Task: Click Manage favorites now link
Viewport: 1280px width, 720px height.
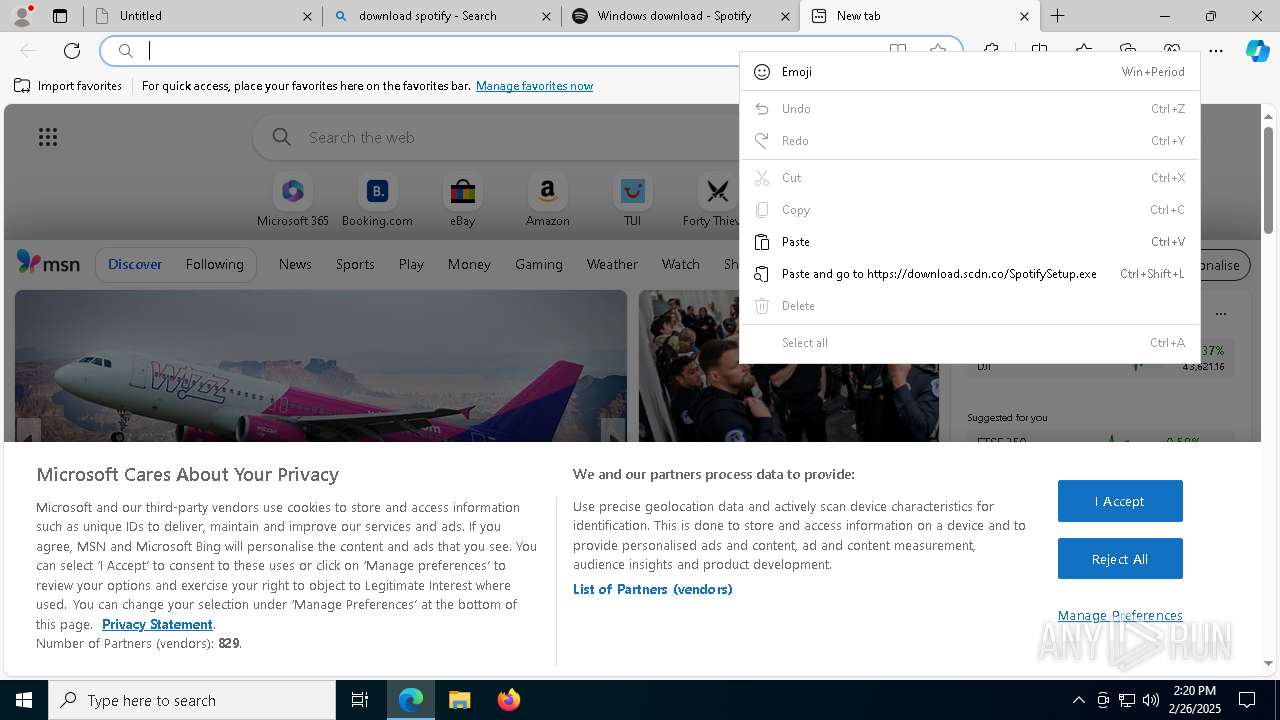Action: (534, 86)
